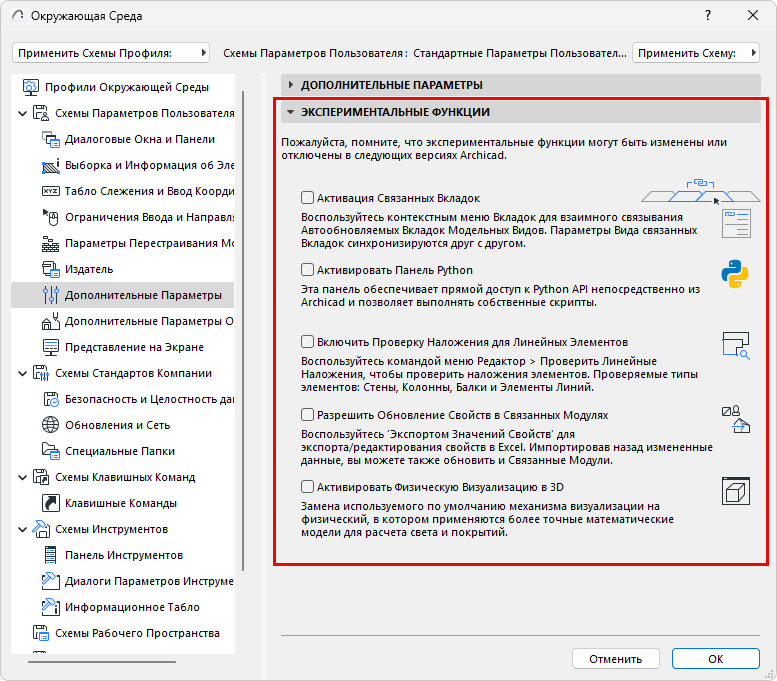
Task: Click the Диалоги Параметров Инструментов icon
Action: coord(51,581)
